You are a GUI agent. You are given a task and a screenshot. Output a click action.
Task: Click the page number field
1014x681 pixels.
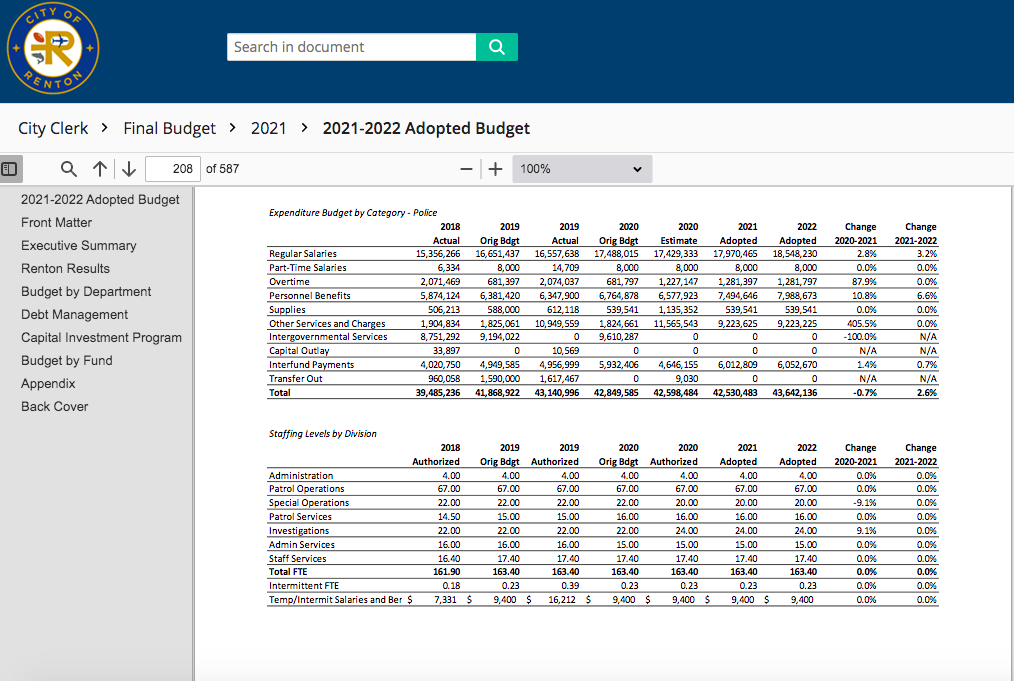[x=172, y=169]
